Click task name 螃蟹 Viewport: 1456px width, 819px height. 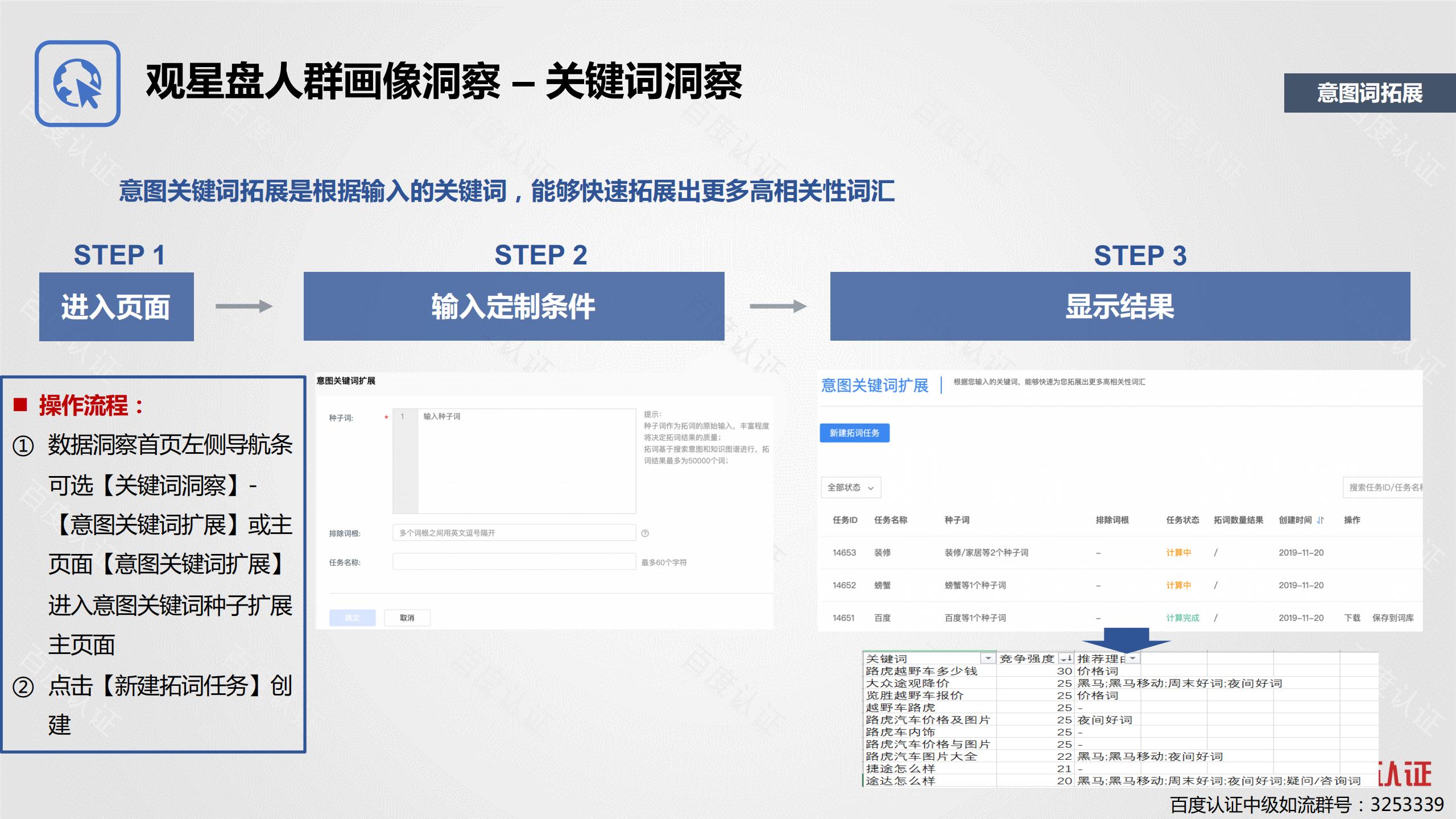pyautogui.click(x=882, y=585)
